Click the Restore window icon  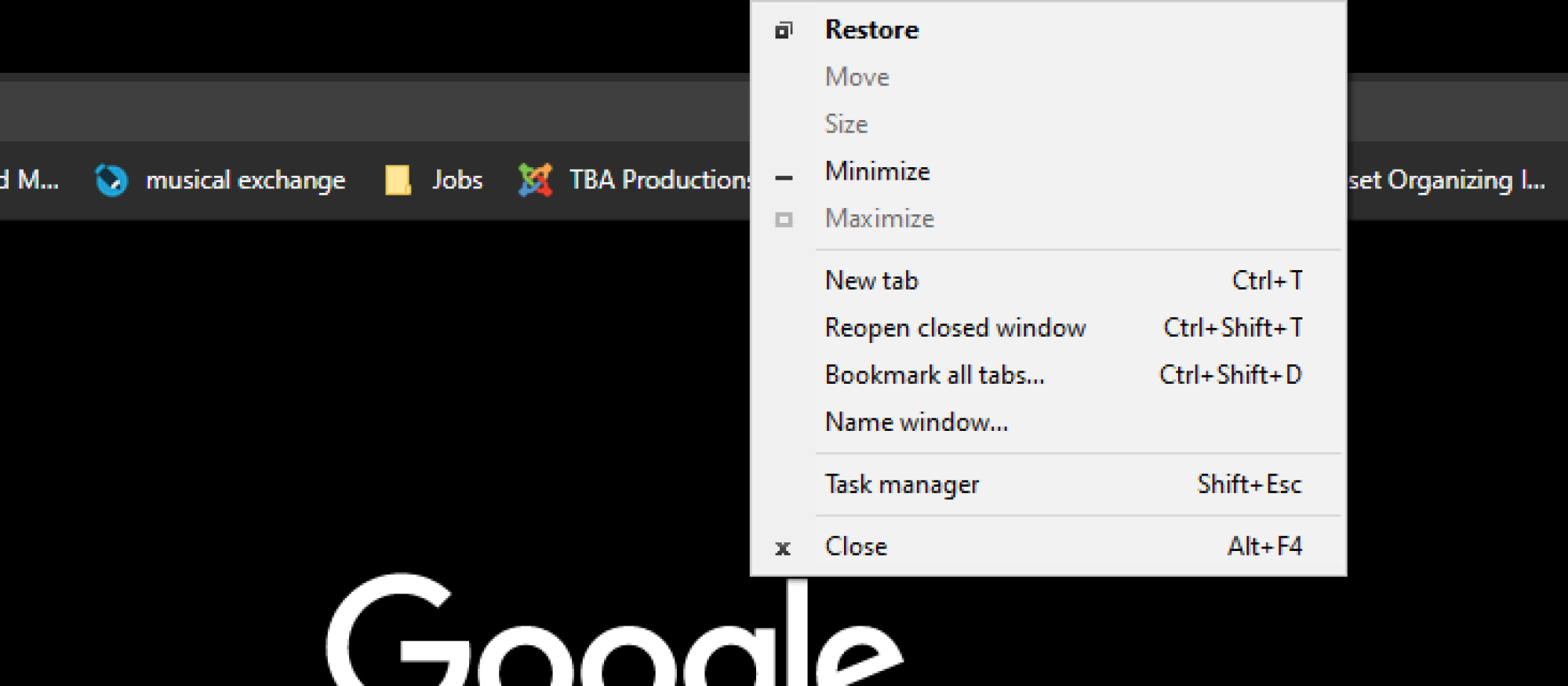(784, 31)
